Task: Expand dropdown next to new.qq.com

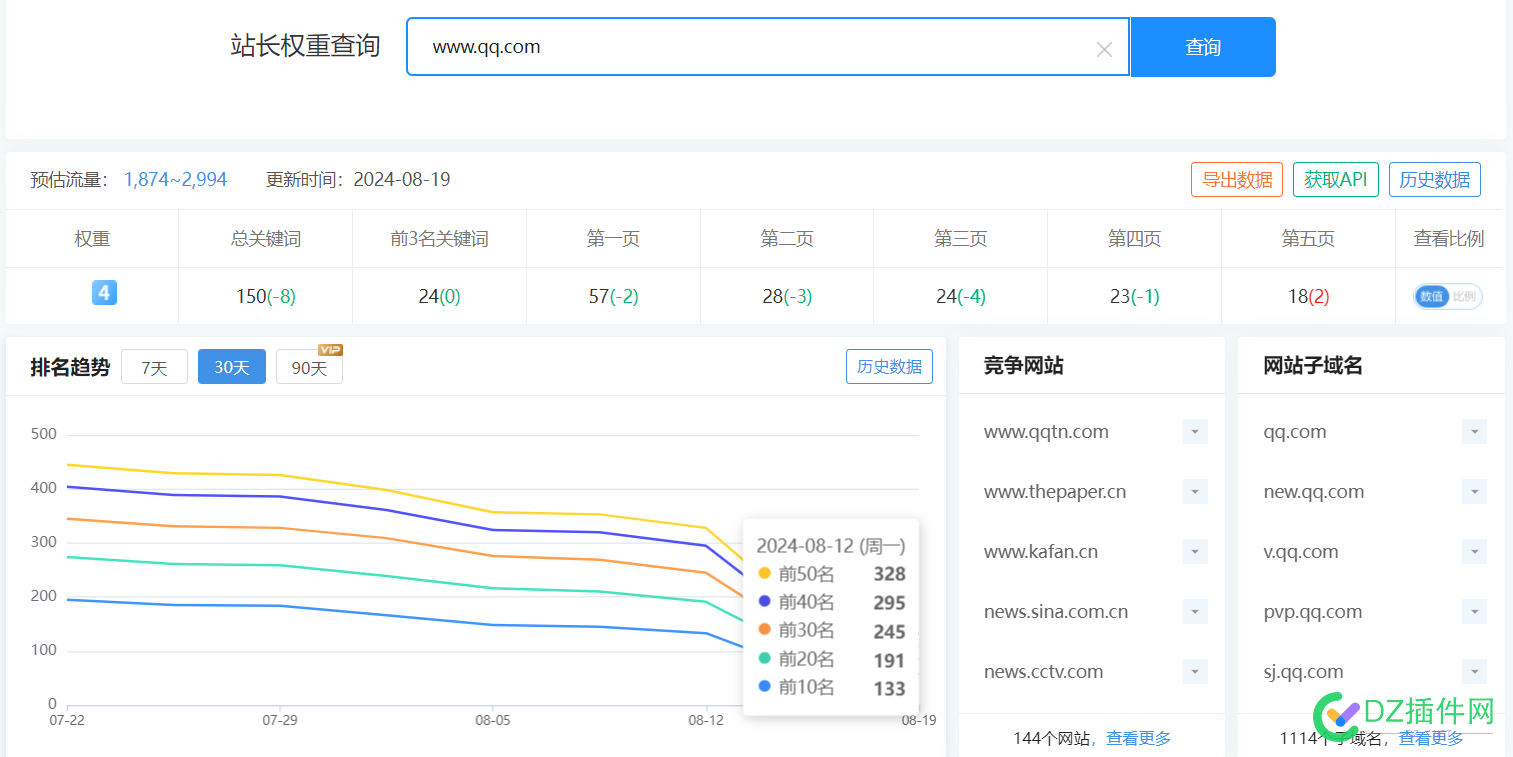Action: [x=1474, y=492]
